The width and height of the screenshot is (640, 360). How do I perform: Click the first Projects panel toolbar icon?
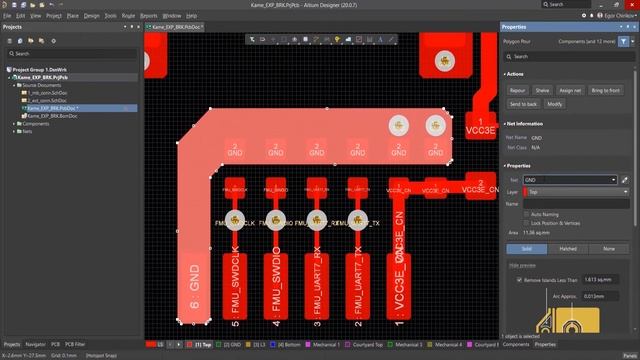click(10, 41)
